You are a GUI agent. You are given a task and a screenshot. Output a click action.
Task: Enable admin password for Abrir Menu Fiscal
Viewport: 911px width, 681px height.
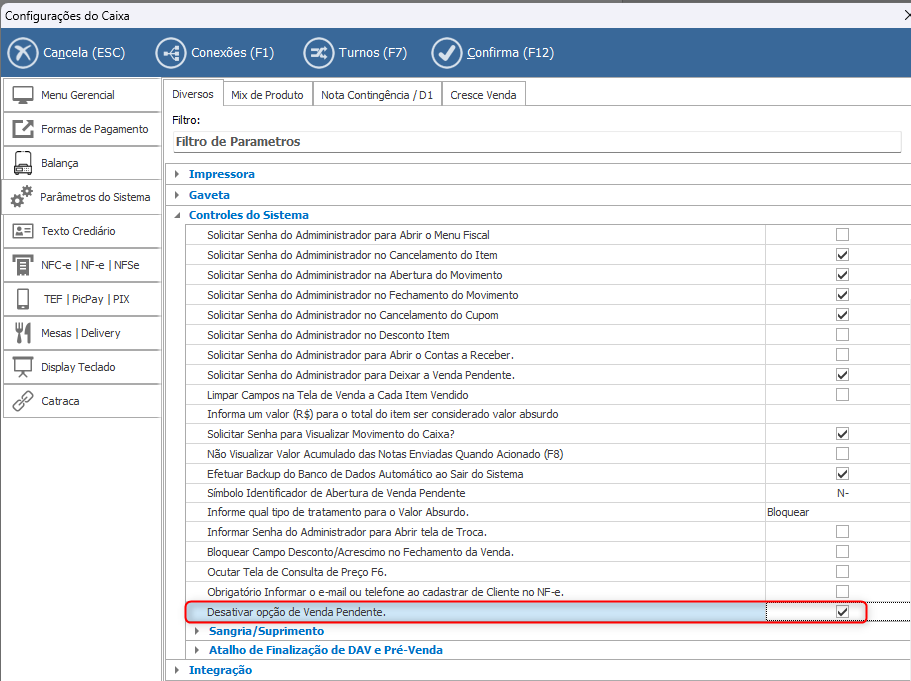point(842,235)
